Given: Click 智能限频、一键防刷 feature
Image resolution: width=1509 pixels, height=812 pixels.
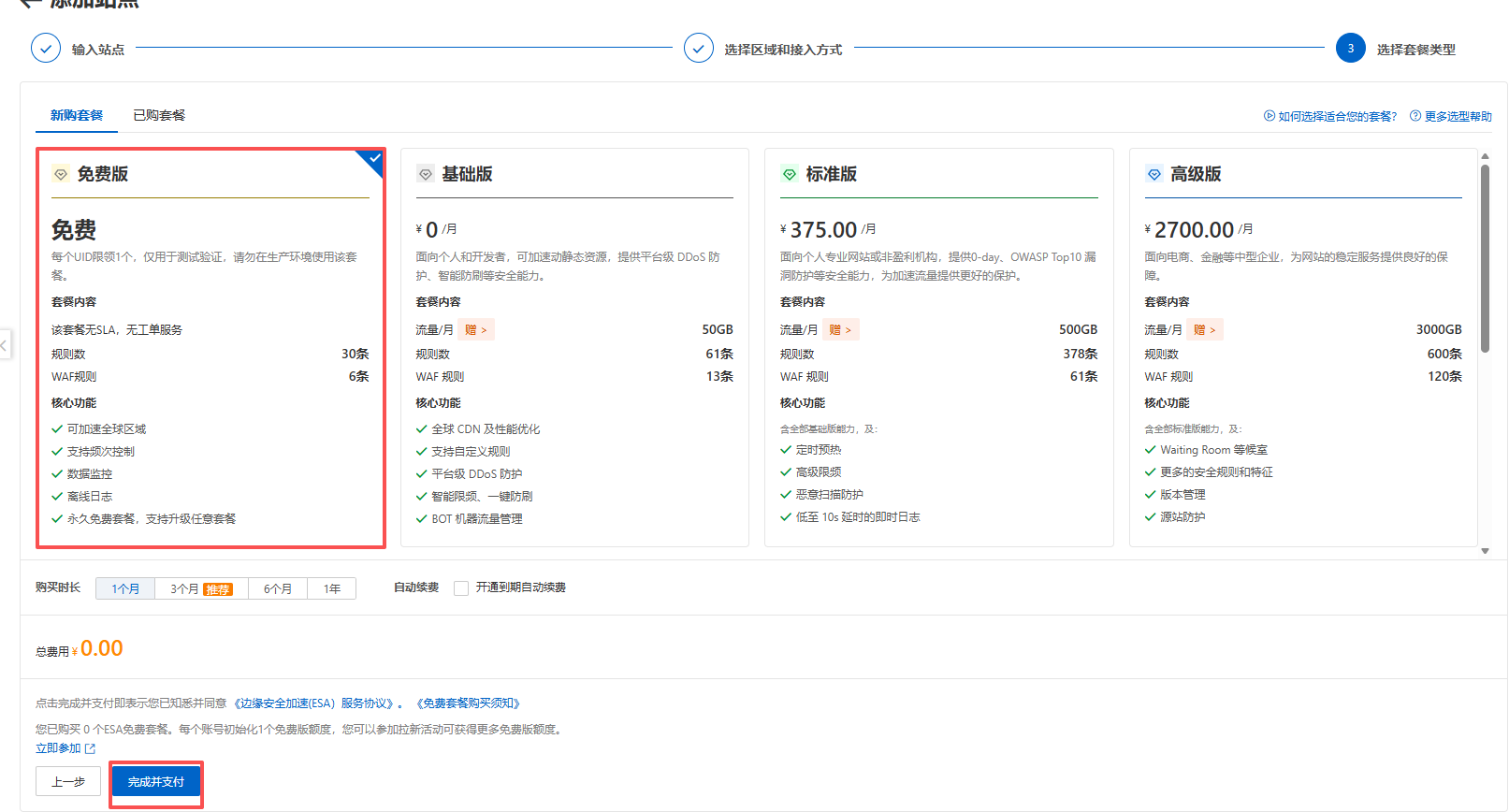Looking at the screenshot, I should click(x=482, y=497).
